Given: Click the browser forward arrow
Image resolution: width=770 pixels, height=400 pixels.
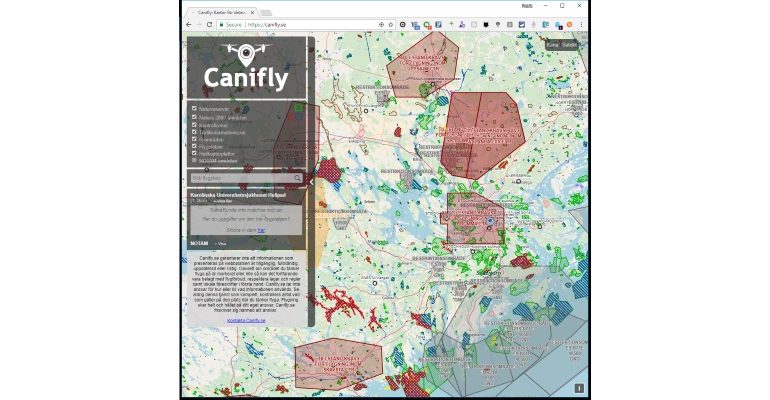Looking at the screenshot, I should [x=199, y=25].
